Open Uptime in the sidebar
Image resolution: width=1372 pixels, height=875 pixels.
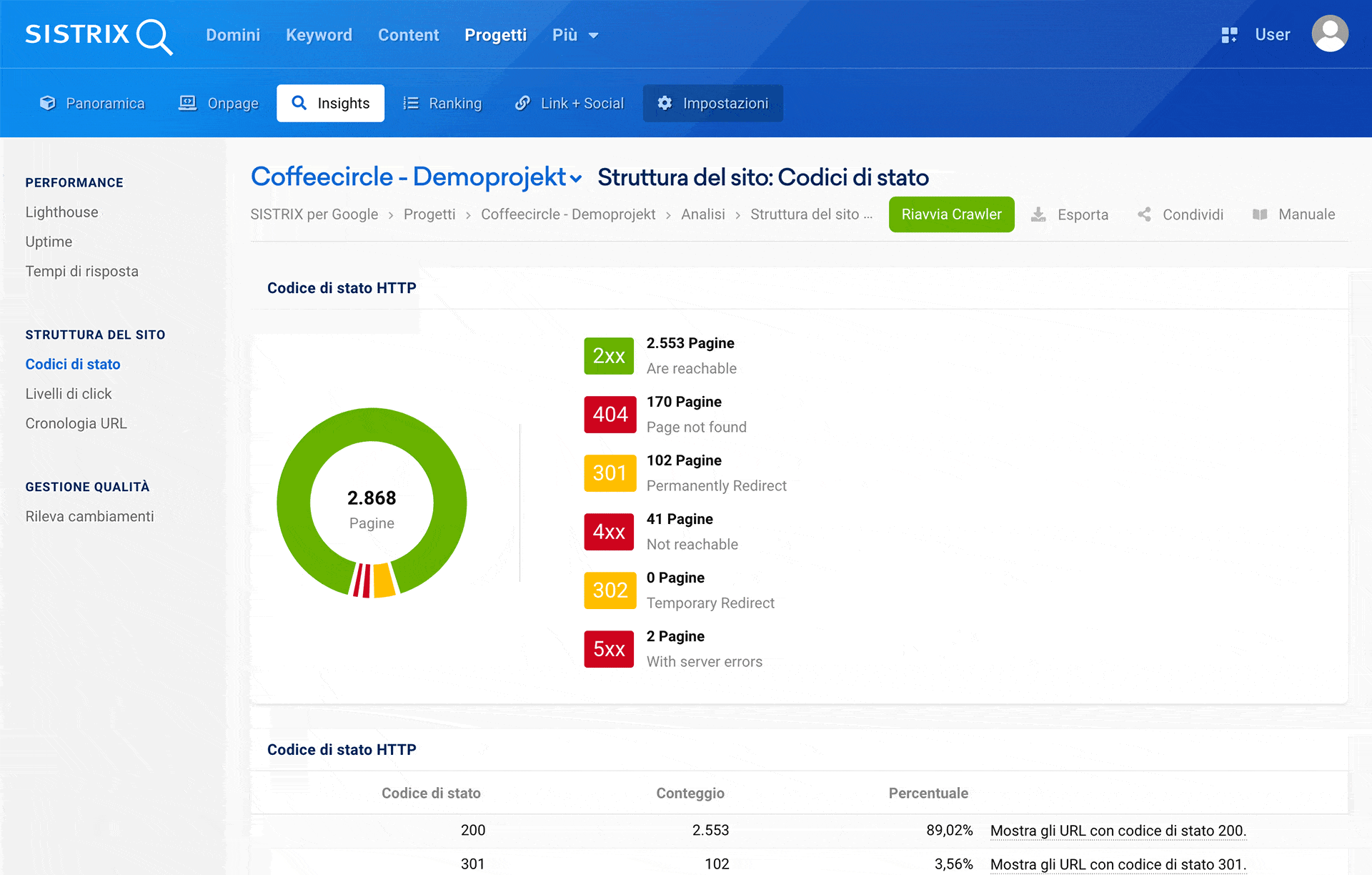click(x=49, y=242)
